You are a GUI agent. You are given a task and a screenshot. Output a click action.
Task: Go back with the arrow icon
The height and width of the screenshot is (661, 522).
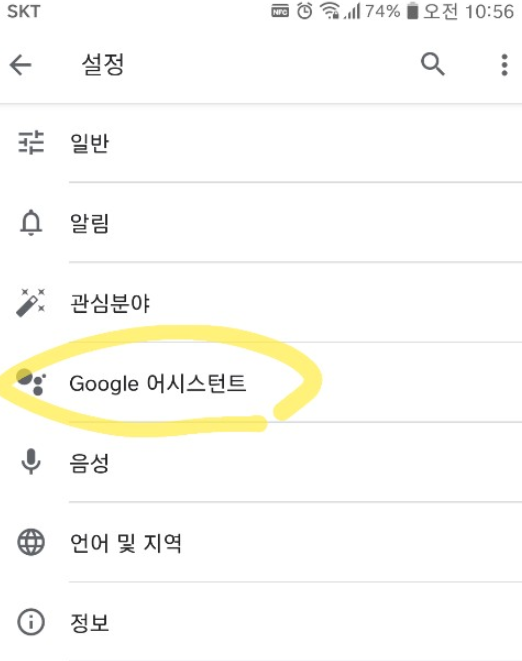pyautogui.click(x=21, y=65)
